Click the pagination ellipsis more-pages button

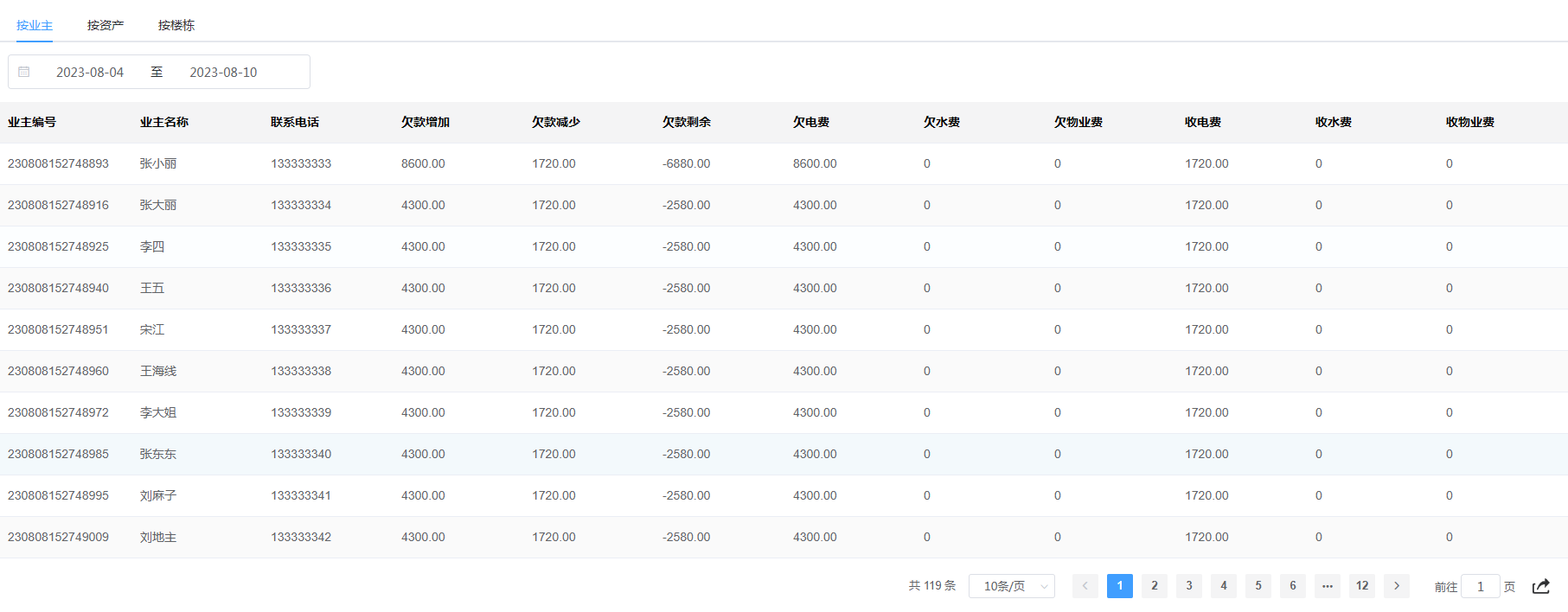coord(1327,586)
